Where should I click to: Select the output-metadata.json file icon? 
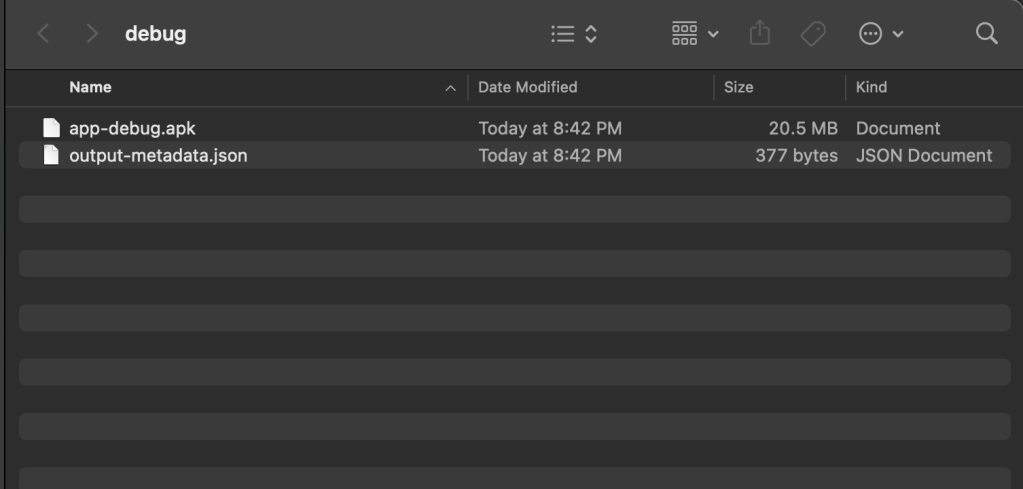coord(51,155)
